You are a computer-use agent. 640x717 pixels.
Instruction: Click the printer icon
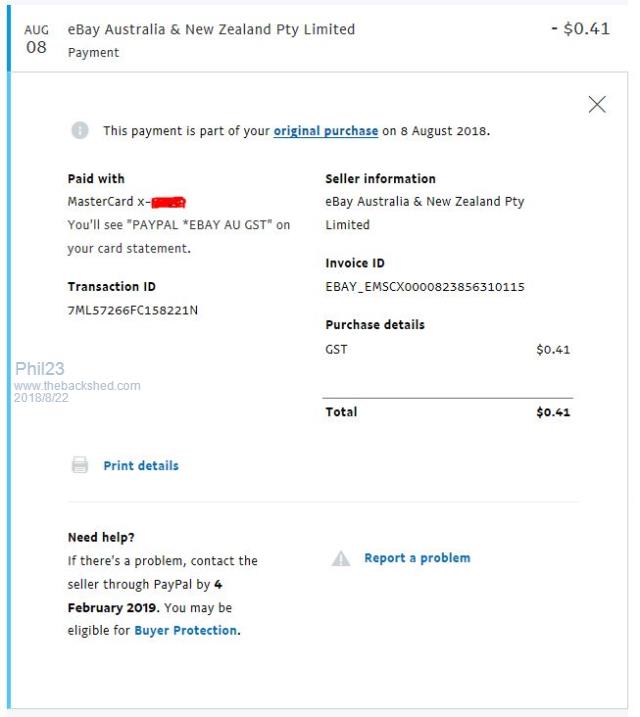pos(80,465)
